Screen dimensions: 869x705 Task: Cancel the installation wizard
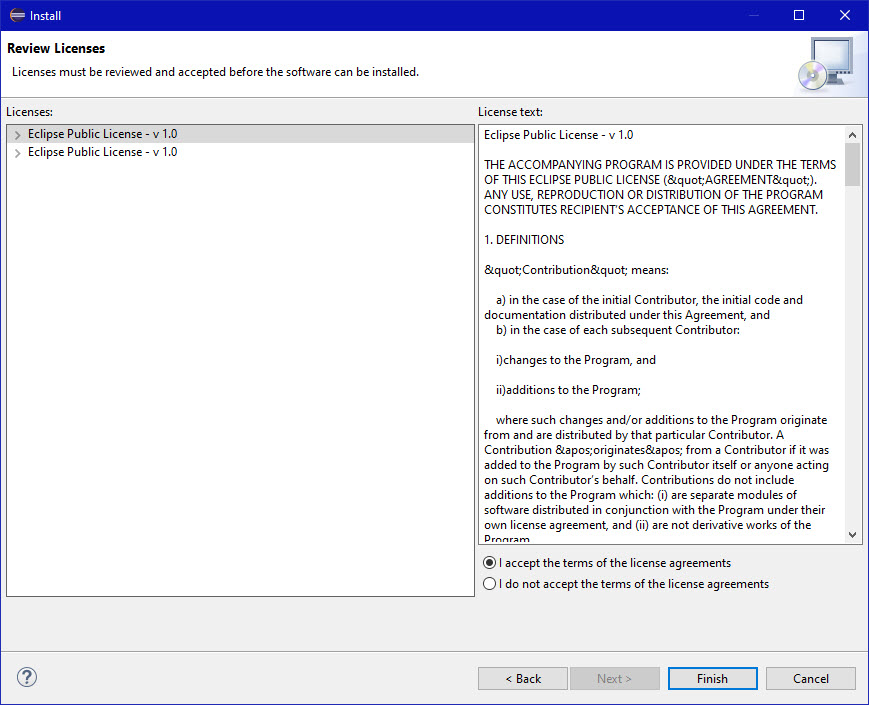pyautogui.click(x=810, y=678)
